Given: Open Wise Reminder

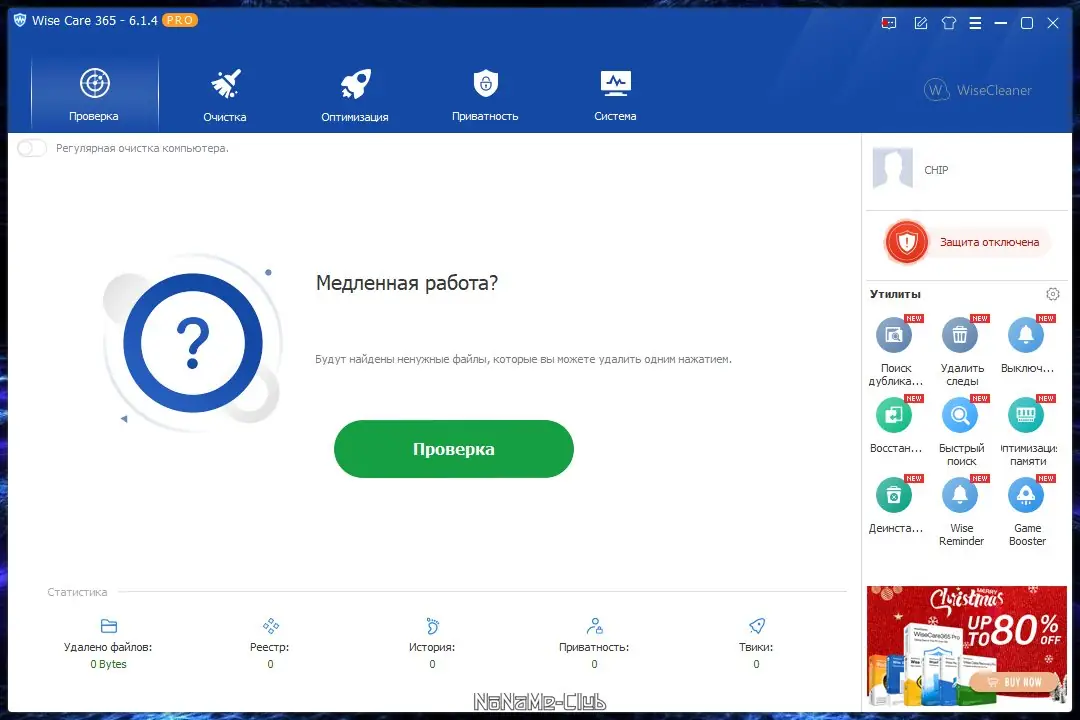Looking at the screenshot, I should click(960, 495).
